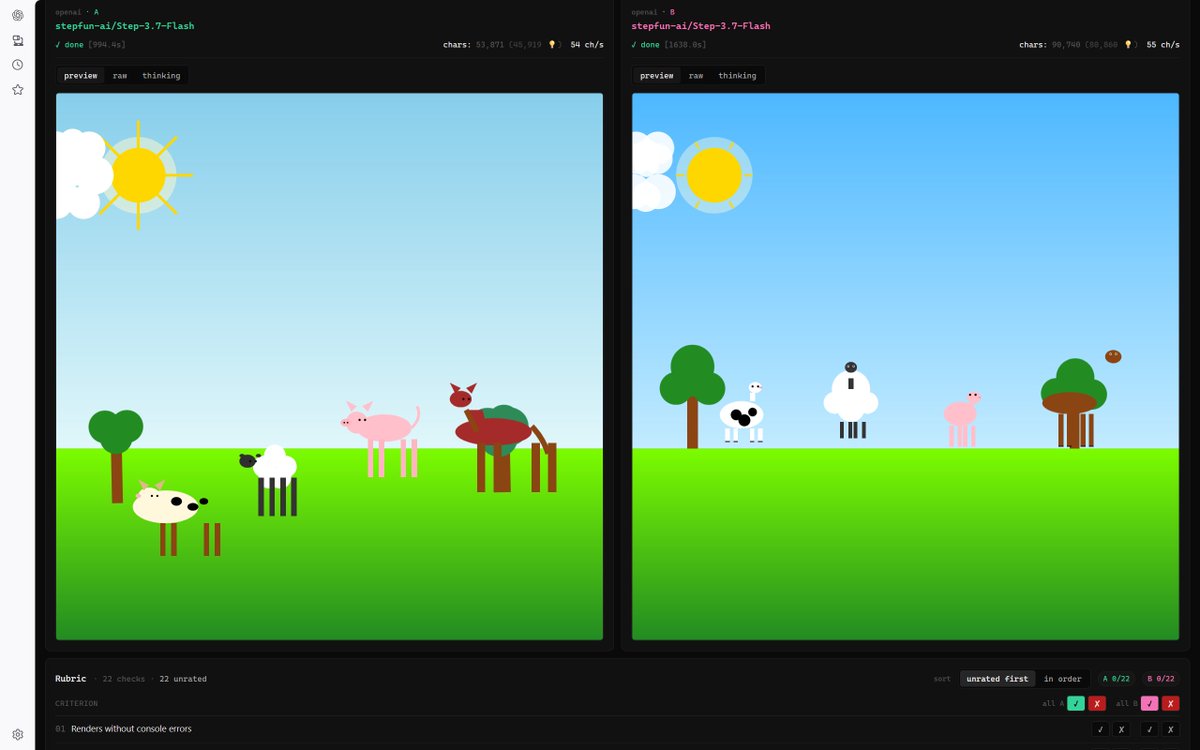Pass model B on 'Renders without console errors'
This screenshot has height=750, width=1200.
[x=1150, y=729]
